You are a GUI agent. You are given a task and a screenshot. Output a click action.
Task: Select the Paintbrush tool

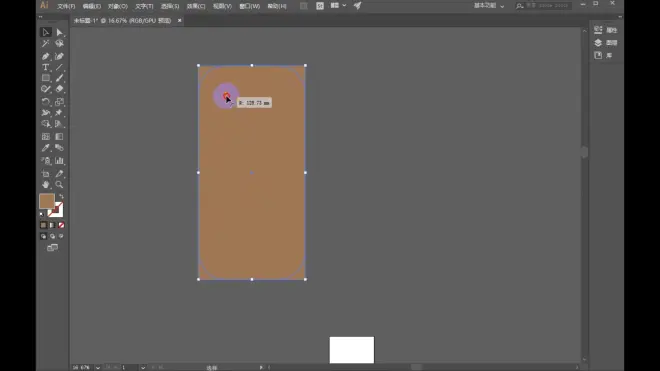pyautogui.click(x=59, y=78)
